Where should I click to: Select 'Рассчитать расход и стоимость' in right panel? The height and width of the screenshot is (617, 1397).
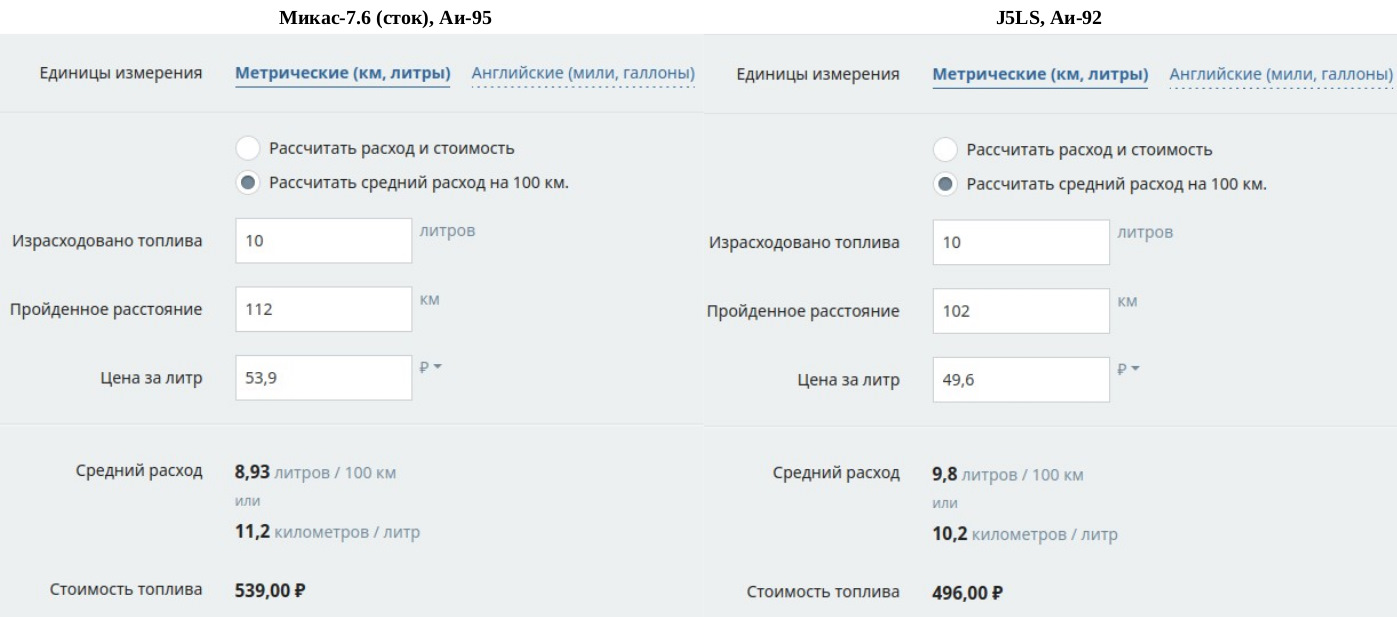pos(945,150)
